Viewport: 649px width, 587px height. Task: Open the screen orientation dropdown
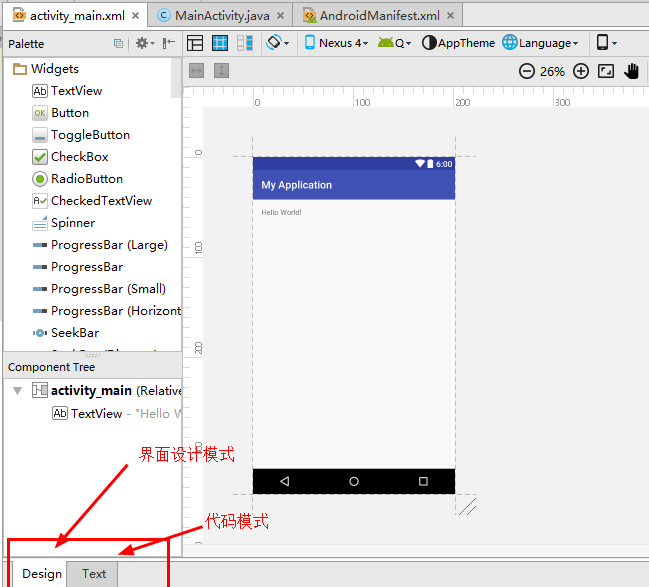tap(278, 43)
